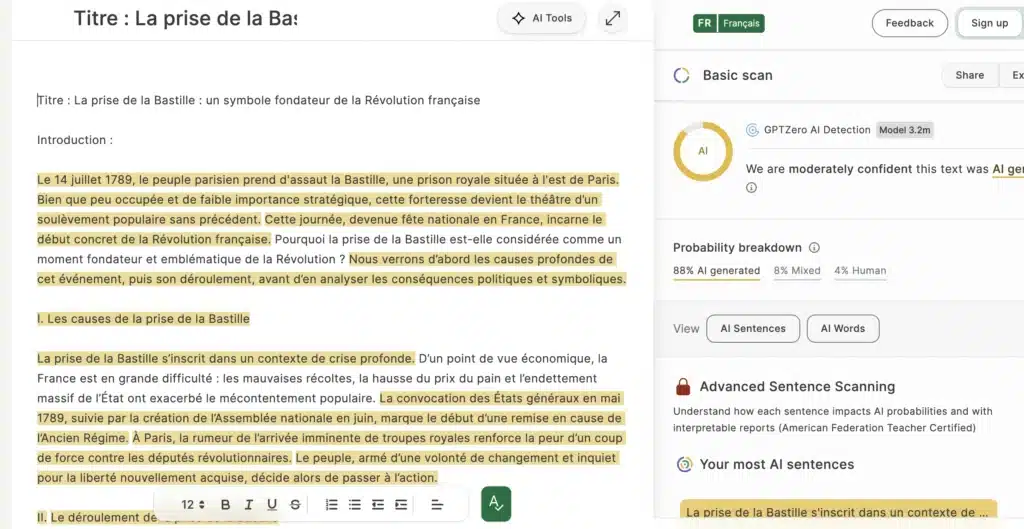Viewport: 1024px width, 529px height.
Task: Switch view to AI Words
Action: [x=843, y=329]
